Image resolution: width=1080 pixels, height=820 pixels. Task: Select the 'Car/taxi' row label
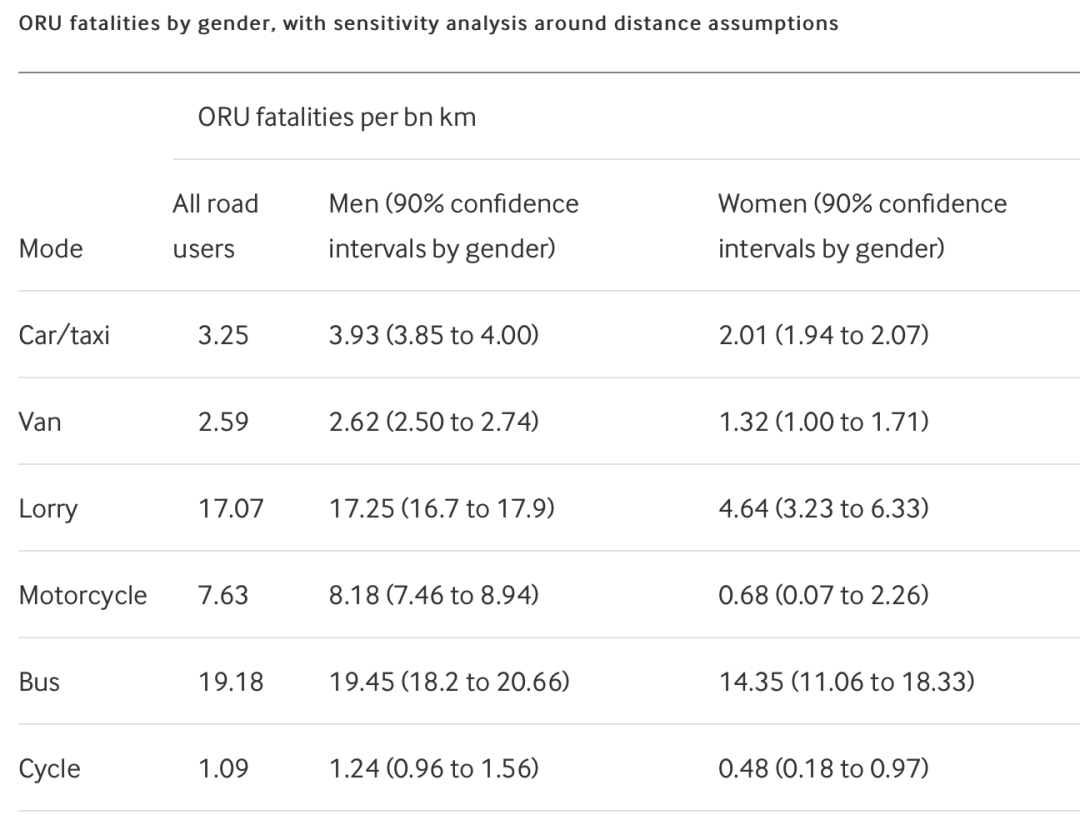click(x=64, y=335)
